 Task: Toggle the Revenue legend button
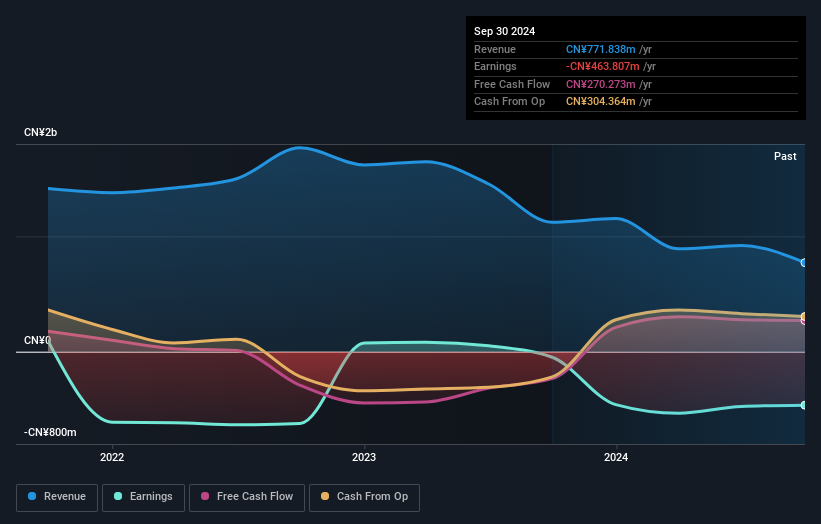pos(57,497)
